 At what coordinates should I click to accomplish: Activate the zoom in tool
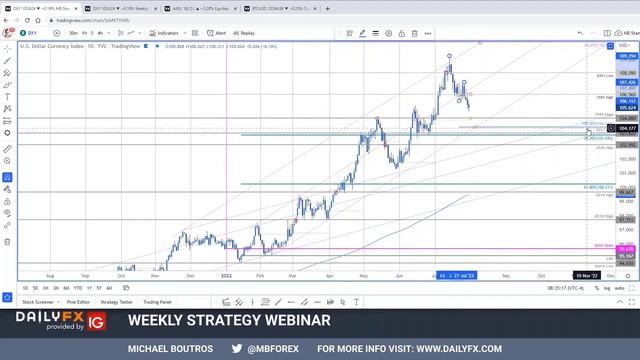coord(7,161)
